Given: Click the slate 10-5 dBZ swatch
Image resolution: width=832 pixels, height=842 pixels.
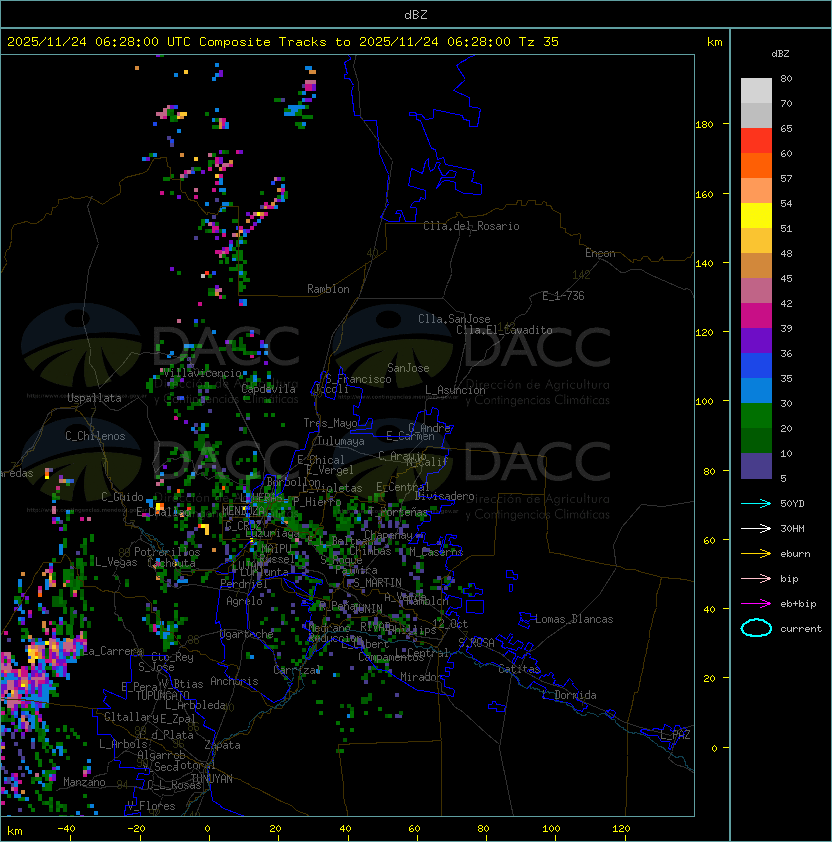Looking at the screenshot, I should click(x=756, y=466).
